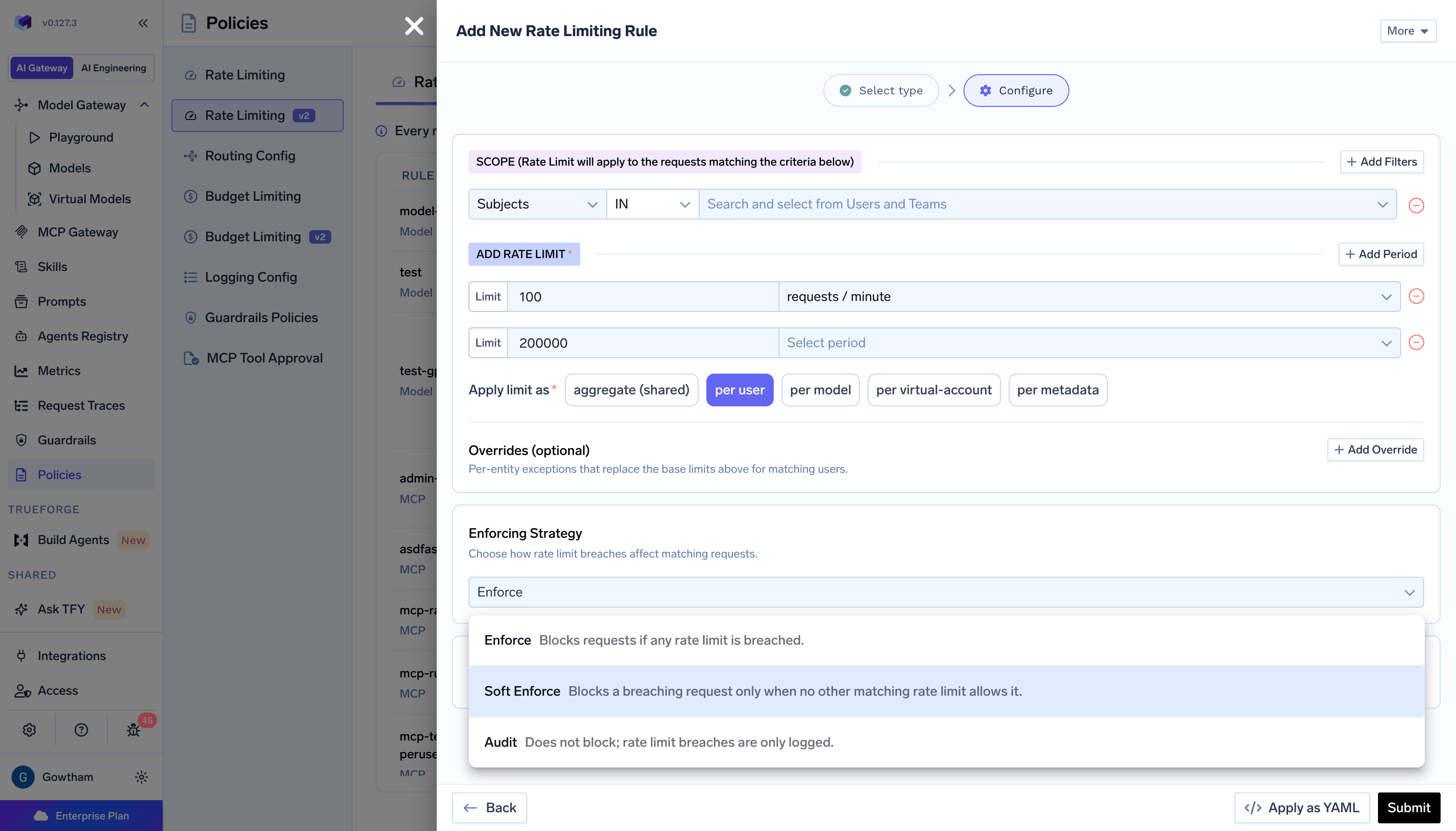Select aggregate (shared) limit mode
The image size is (1456, 831).
click(x=631, y=390)
